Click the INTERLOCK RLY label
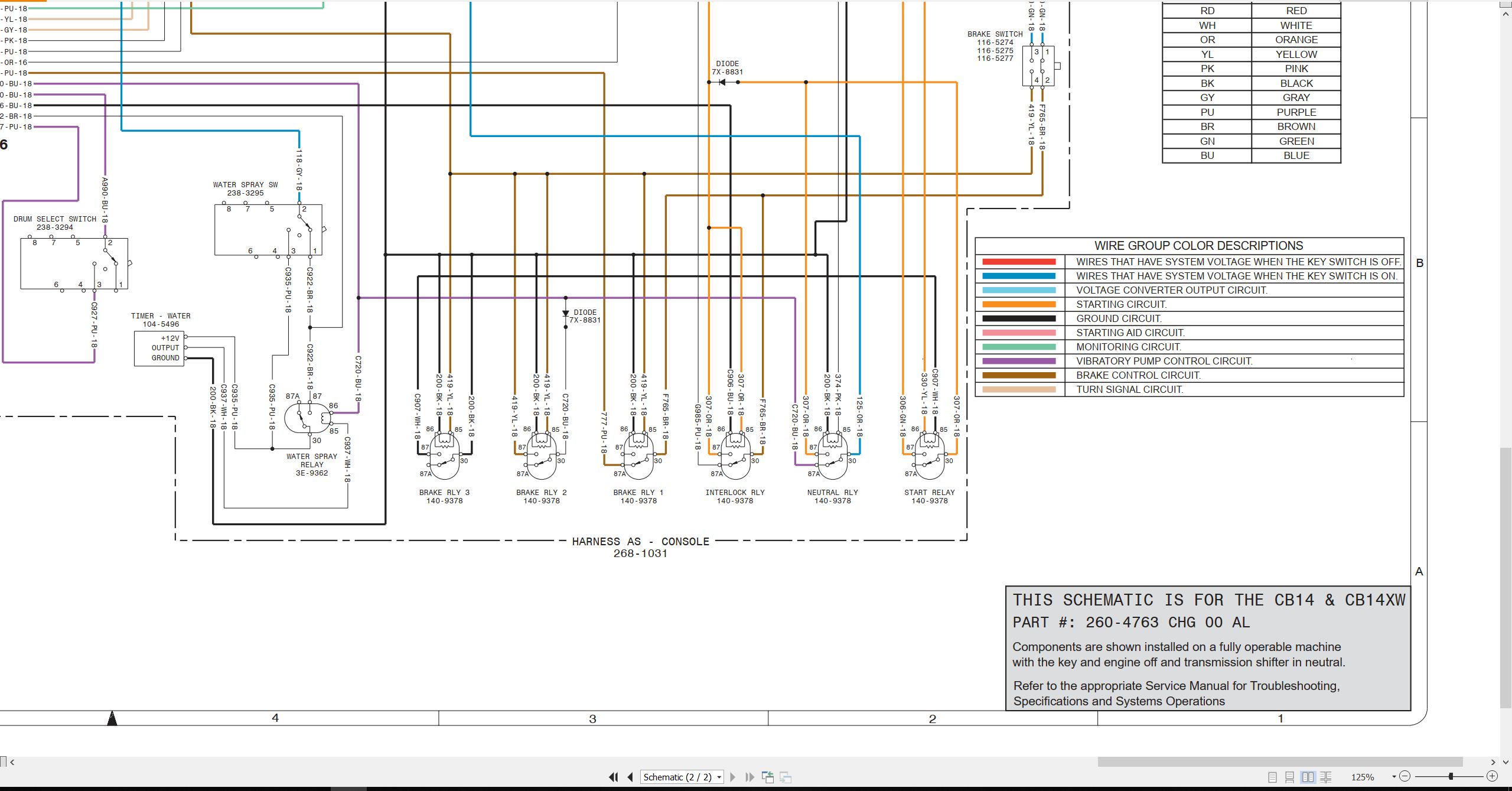 click(735, 492)
